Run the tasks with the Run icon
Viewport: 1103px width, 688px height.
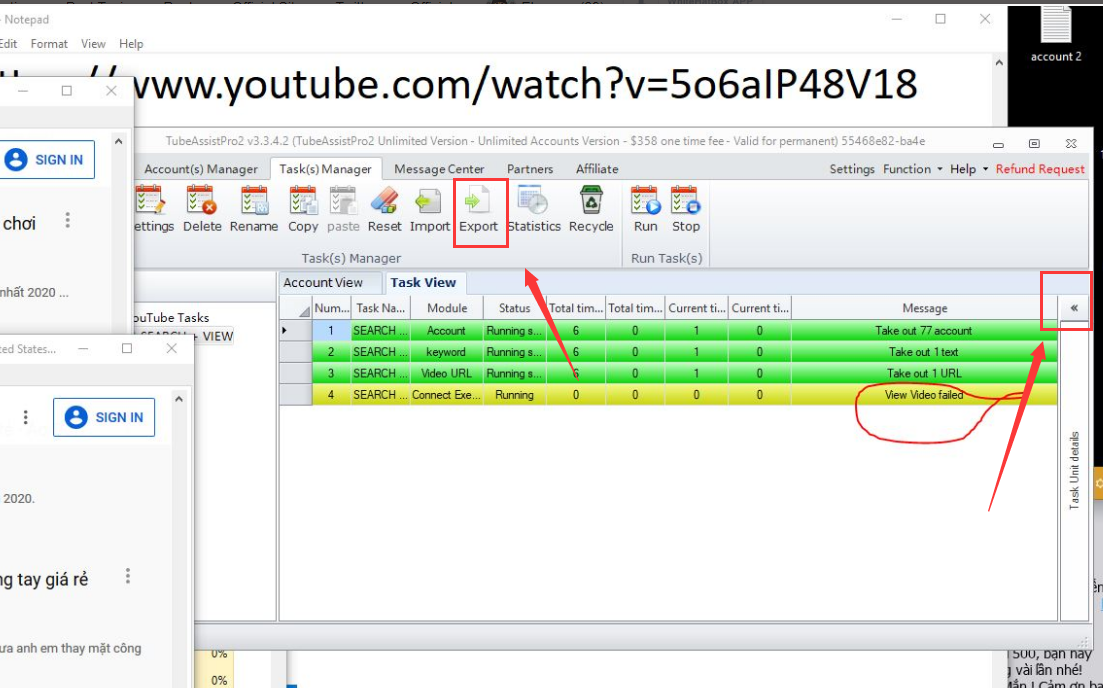[x=646, y=203]
